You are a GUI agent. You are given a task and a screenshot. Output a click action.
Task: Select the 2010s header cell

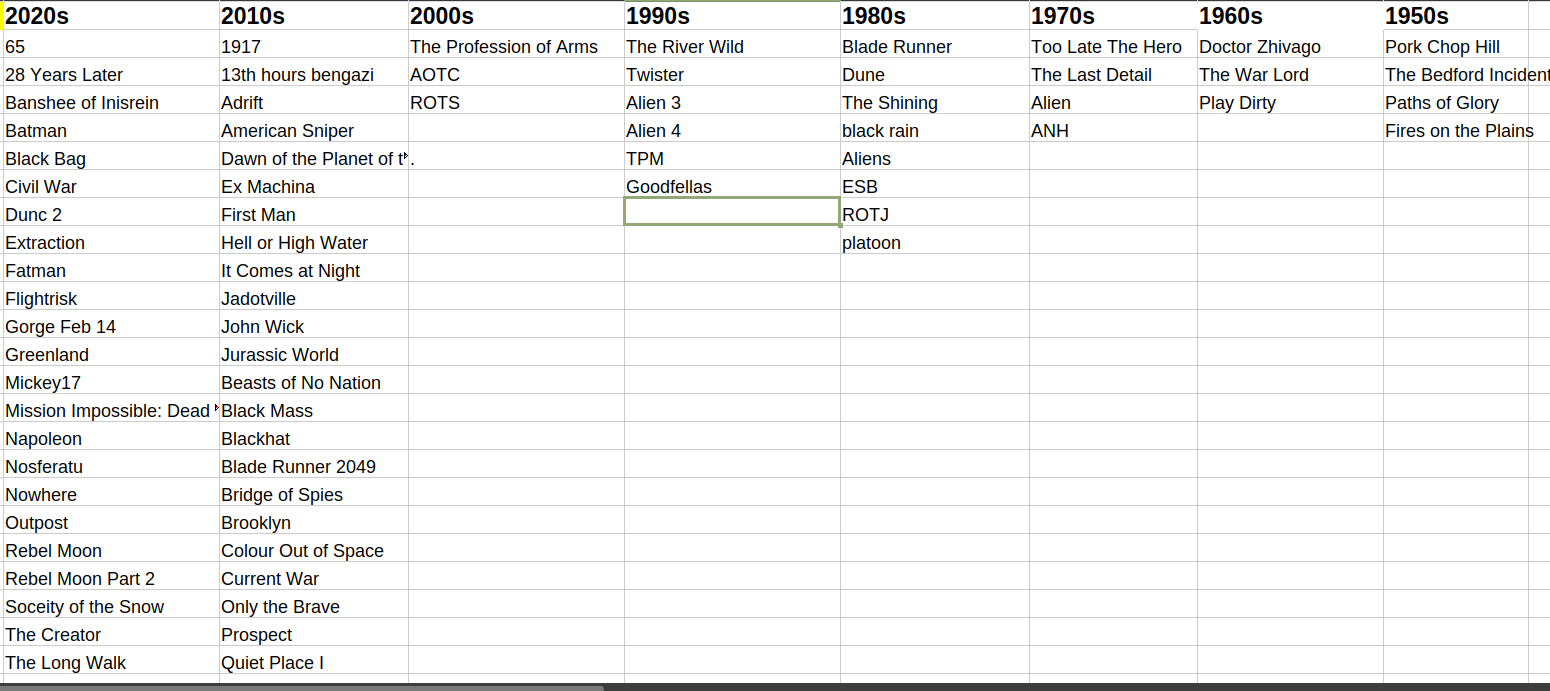click(x=314, y=16)
